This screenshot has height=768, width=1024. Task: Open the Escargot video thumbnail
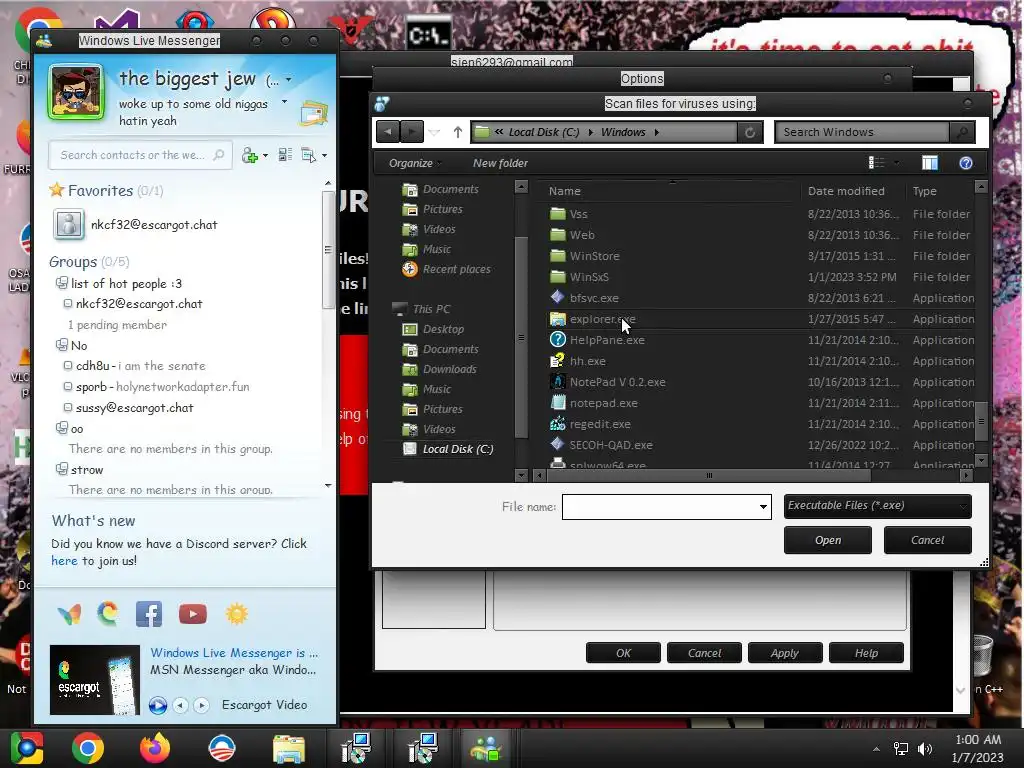point(95,680)
